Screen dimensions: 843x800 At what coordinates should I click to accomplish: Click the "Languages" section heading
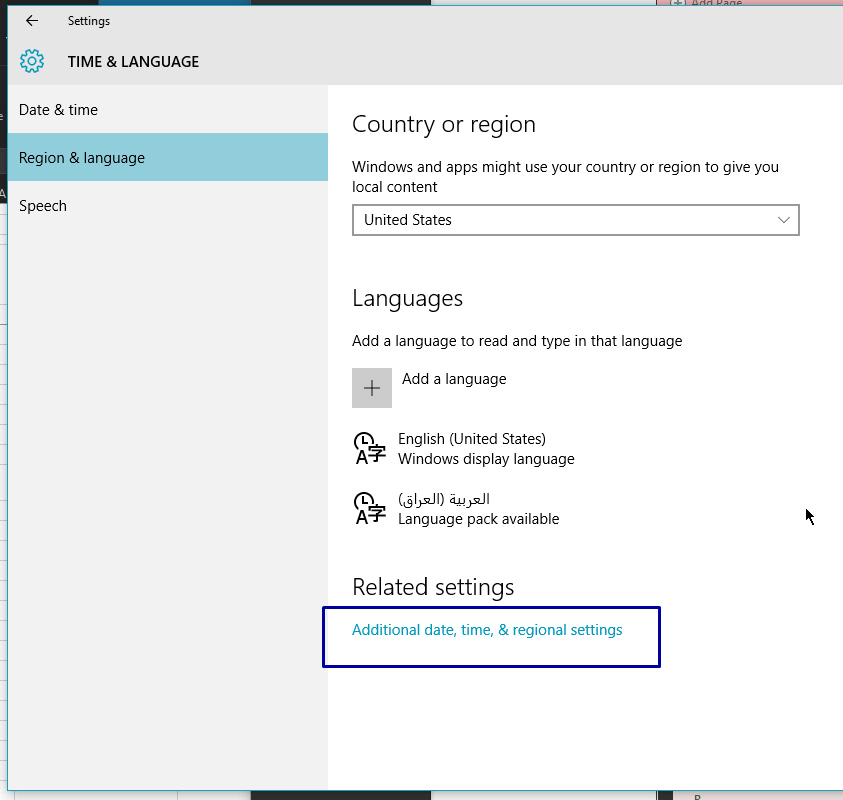[407, 298]
